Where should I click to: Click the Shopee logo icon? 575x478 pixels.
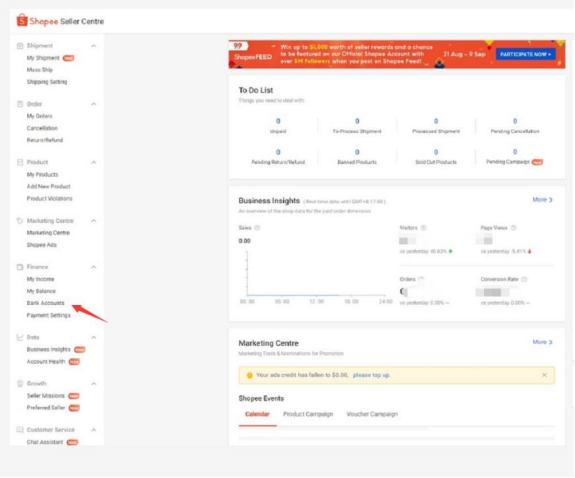(x=22, y=21)
